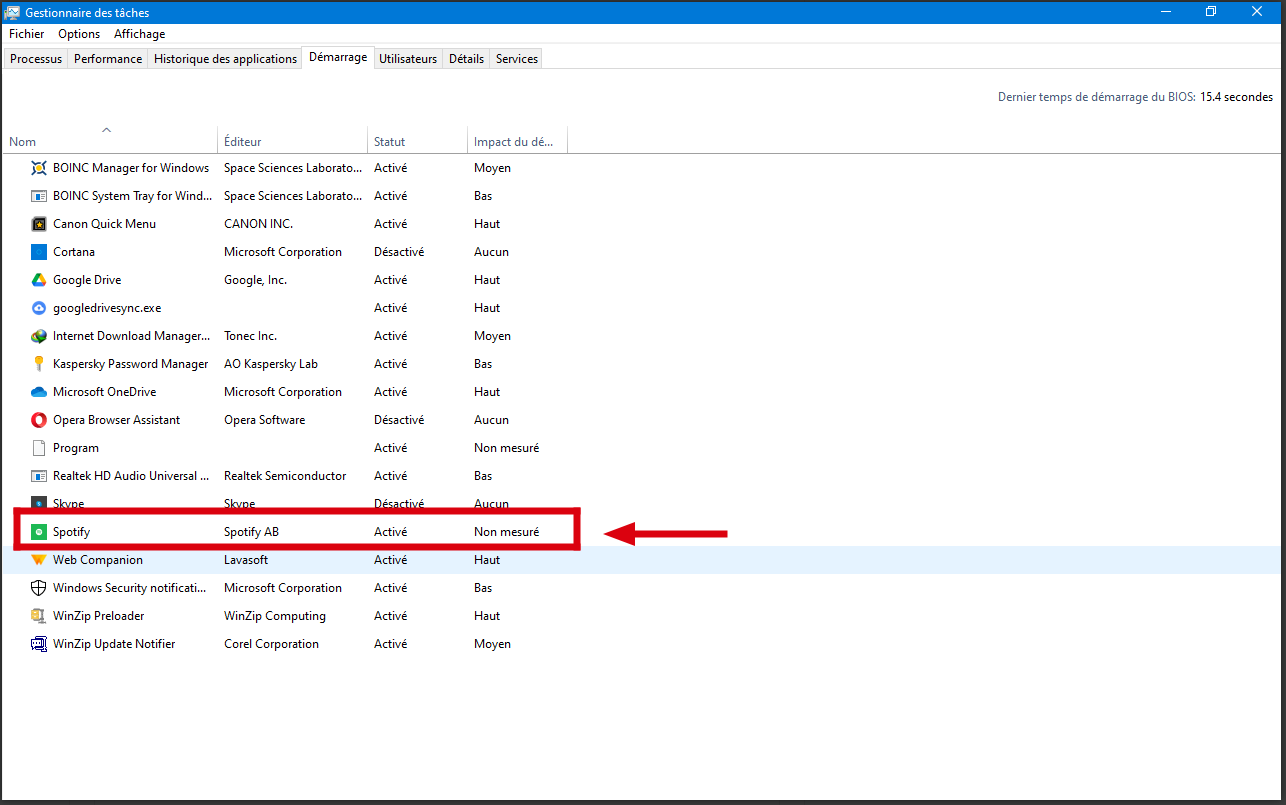Select the Internet Download Manager globe icon
1286x805 pixels.
[x=39, y=336]
